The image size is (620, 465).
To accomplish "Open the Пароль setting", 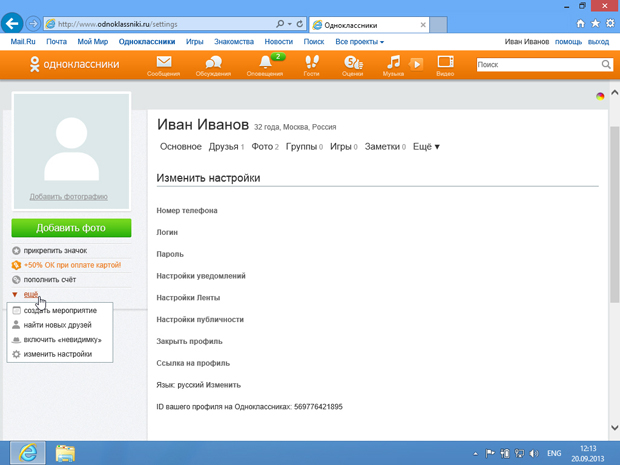I will (170, 254).
